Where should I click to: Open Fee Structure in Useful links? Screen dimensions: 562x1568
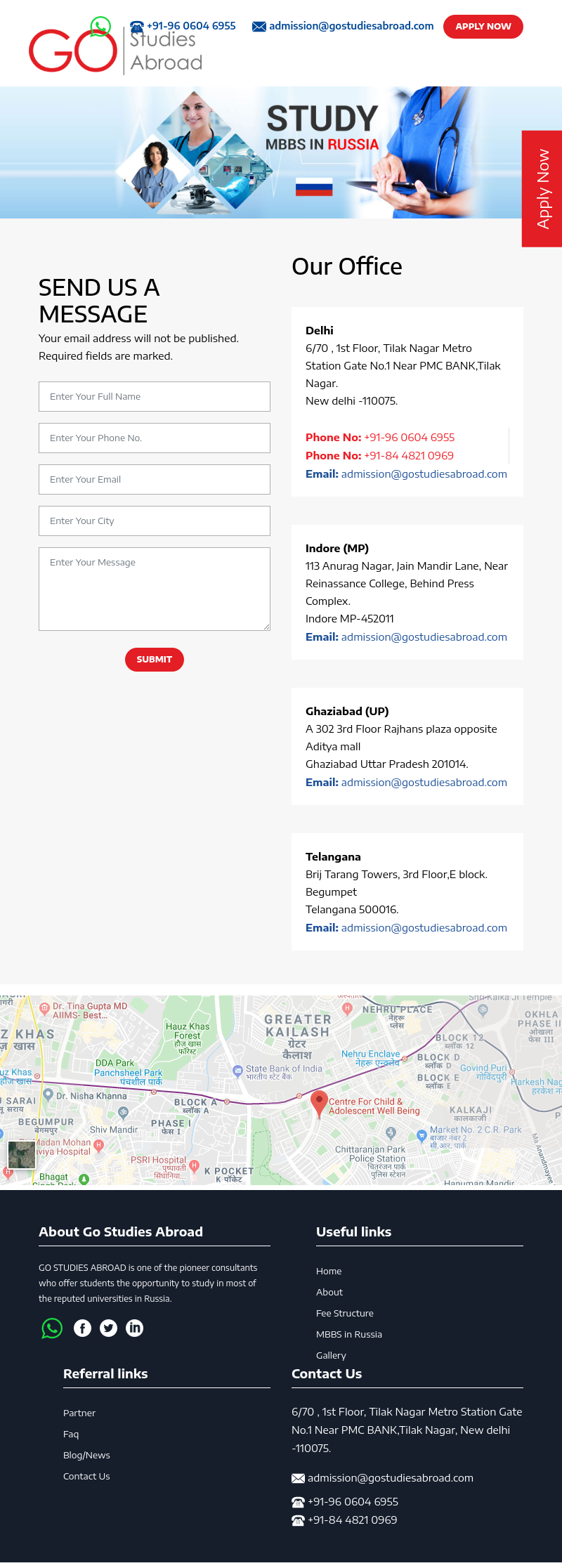[345, 1314]
